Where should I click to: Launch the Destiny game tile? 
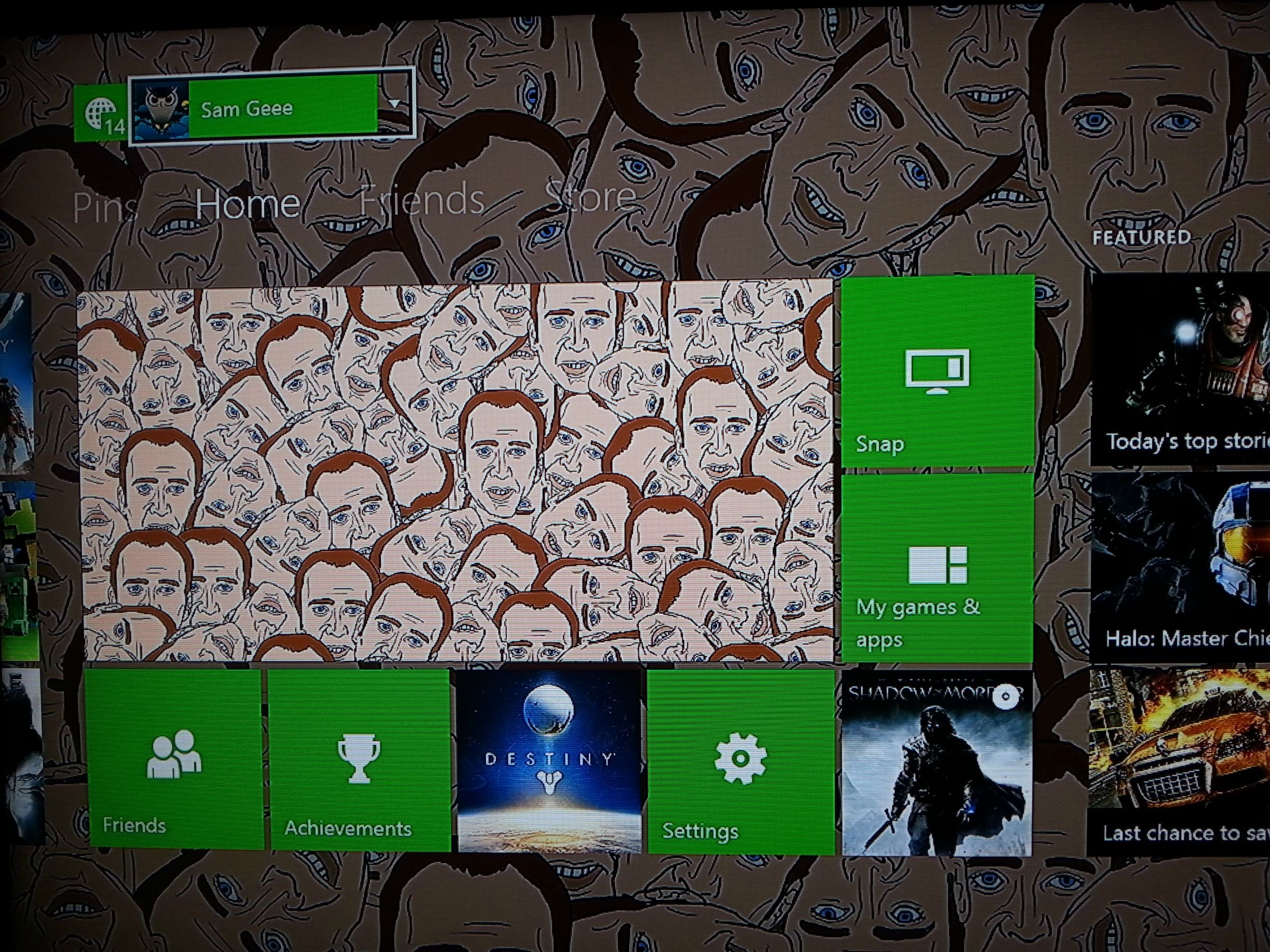[x=549, y=760]
